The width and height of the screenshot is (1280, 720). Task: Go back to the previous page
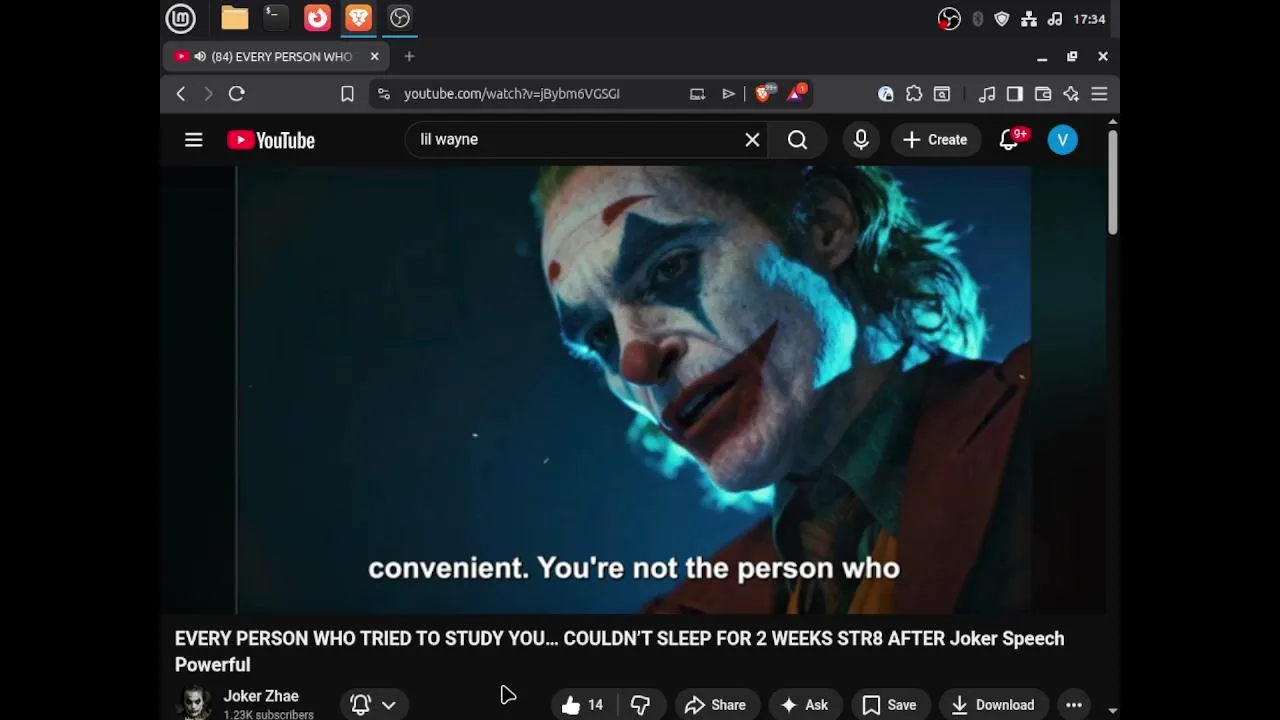(181, 94)
